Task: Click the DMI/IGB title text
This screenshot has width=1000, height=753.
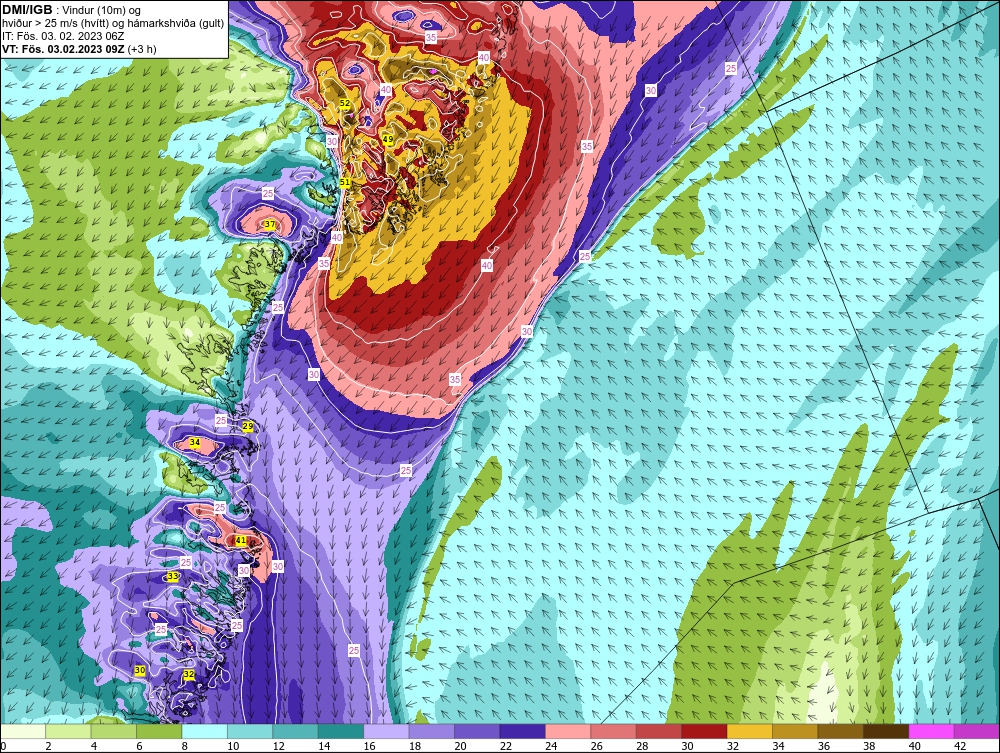Action: pos(27,10)
